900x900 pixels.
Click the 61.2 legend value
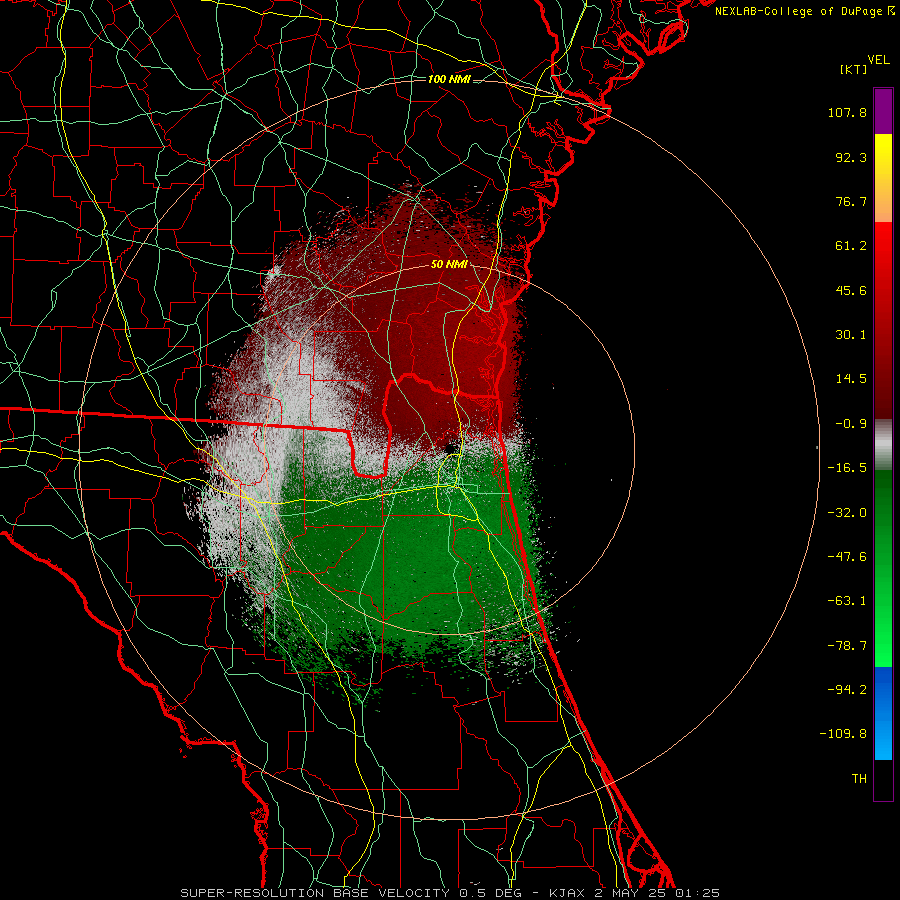[851, 246]
